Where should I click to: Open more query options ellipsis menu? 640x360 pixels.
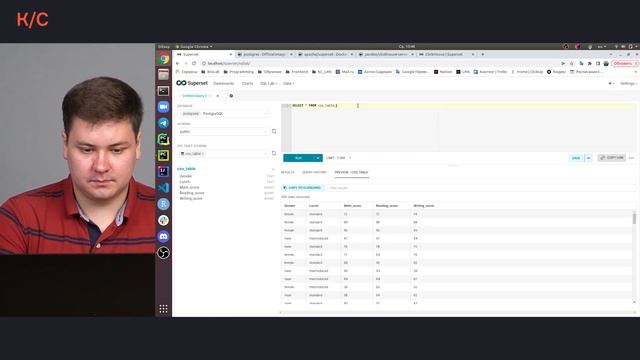point(631,158)
